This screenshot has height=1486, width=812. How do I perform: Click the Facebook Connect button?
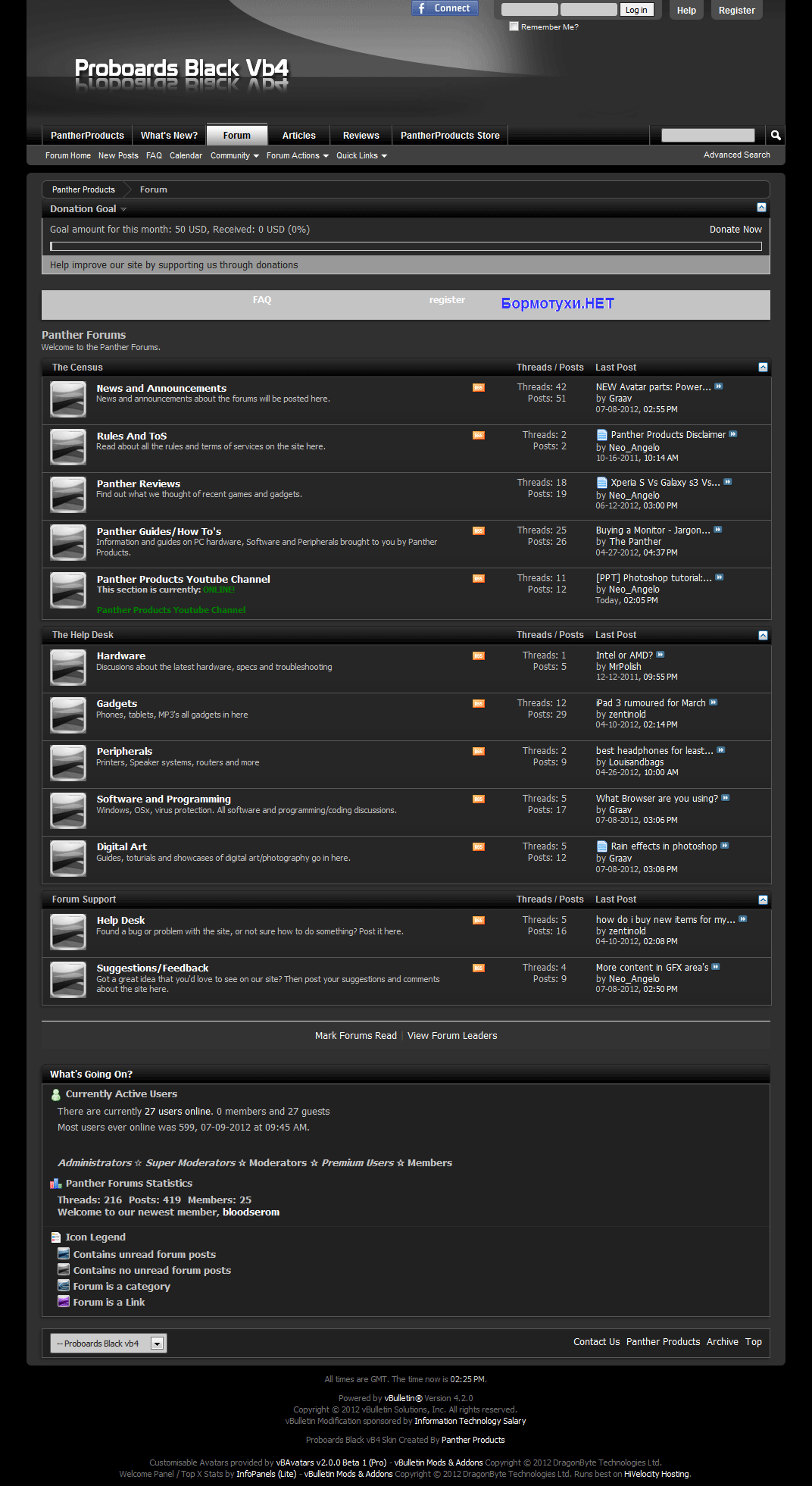(445, 8)
